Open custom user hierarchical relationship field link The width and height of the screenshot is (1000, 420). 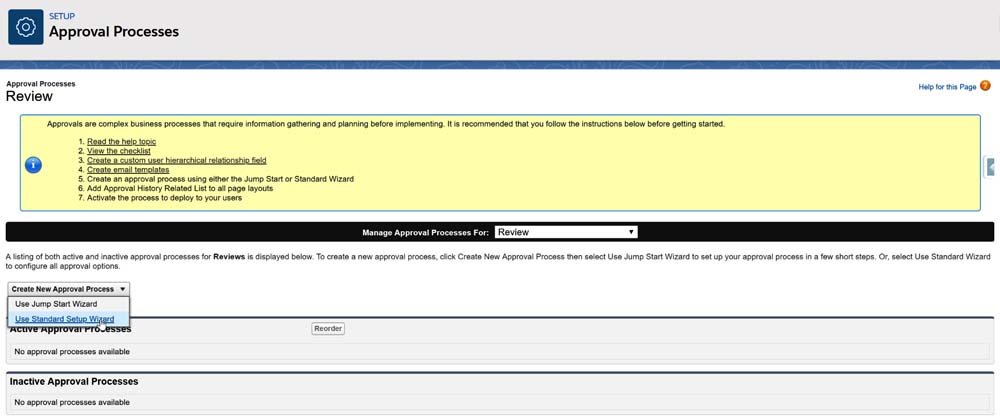pyautogui.click(x=177, y=161)
